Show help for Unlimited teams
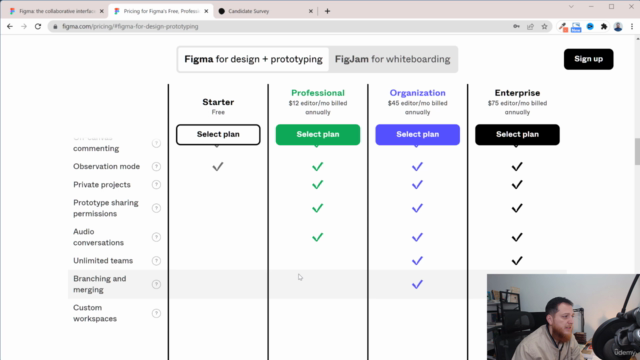This screenshot has width=640, height=360. [x=156, y=261]
